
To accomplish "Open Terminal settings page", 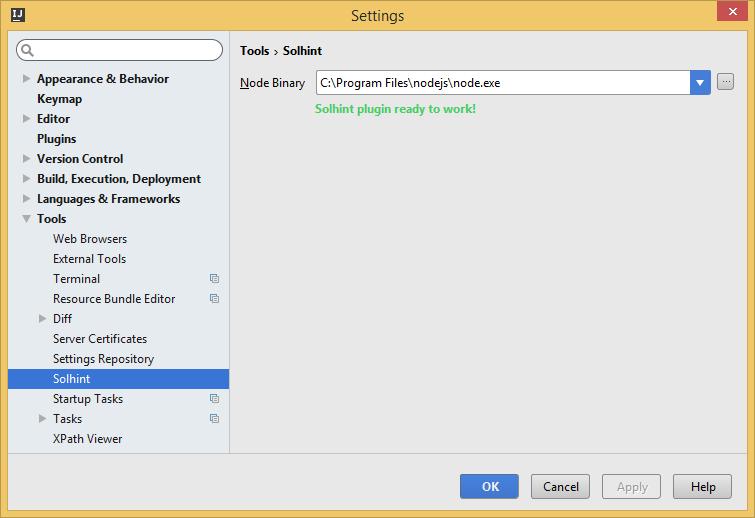I will point(77,279).
